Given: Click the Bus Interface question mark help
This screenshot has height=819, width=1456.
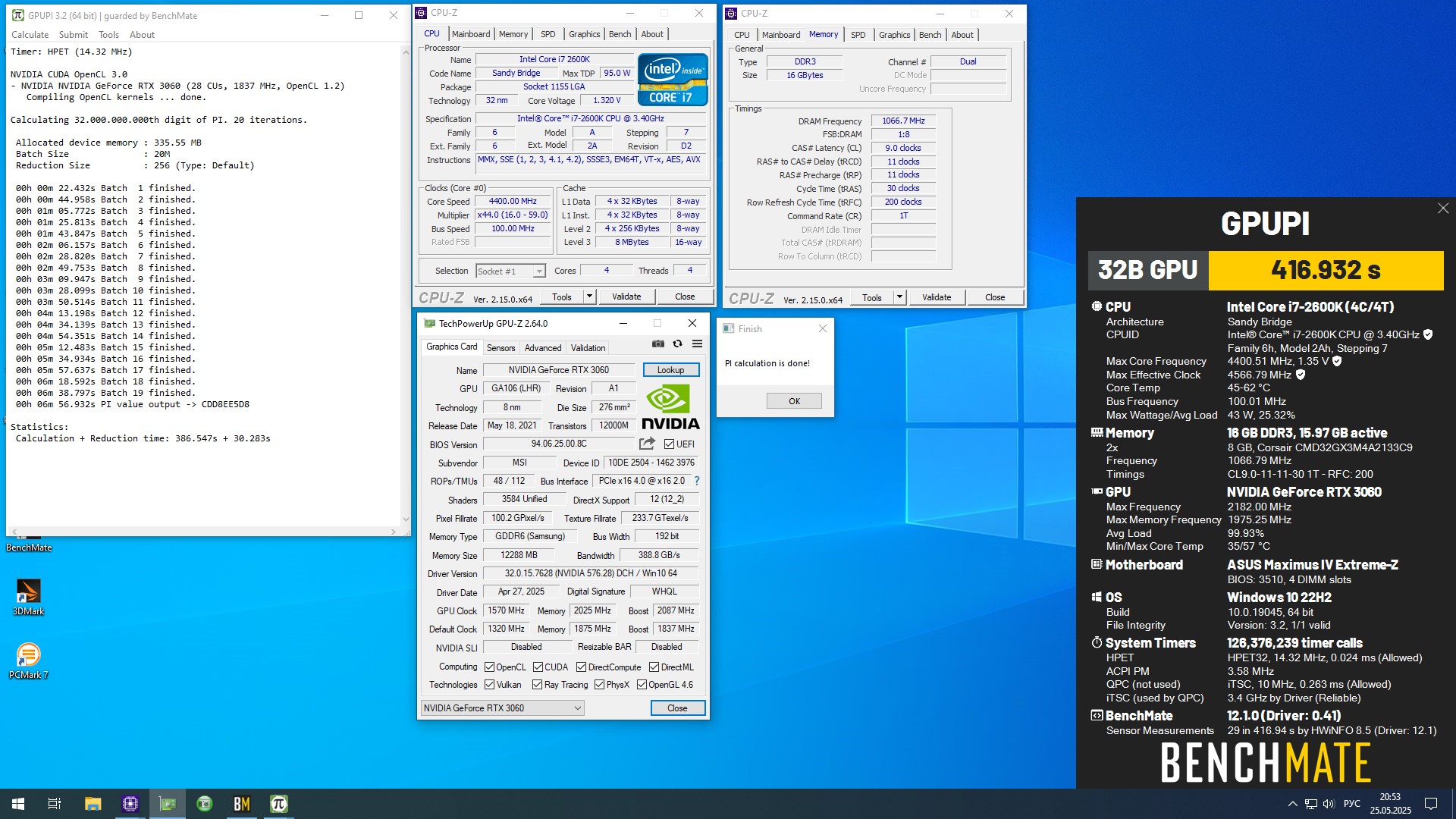Looking at the screenshot, I should tap(697, 481).
